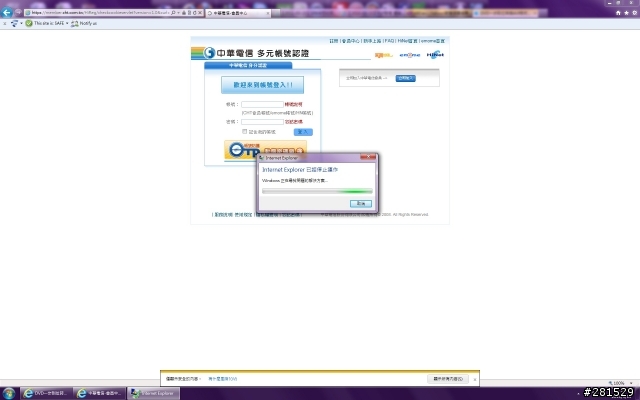Open the emome header link at far right
This screenshot has height=400, width=640.
[x=433, y=41]
